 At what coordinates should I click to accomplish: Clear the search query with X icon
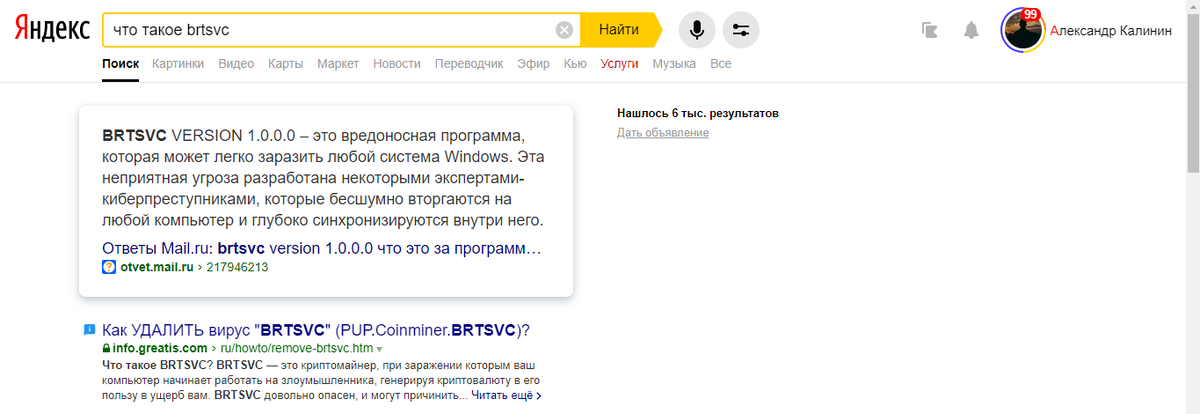[x=565, y=30]
